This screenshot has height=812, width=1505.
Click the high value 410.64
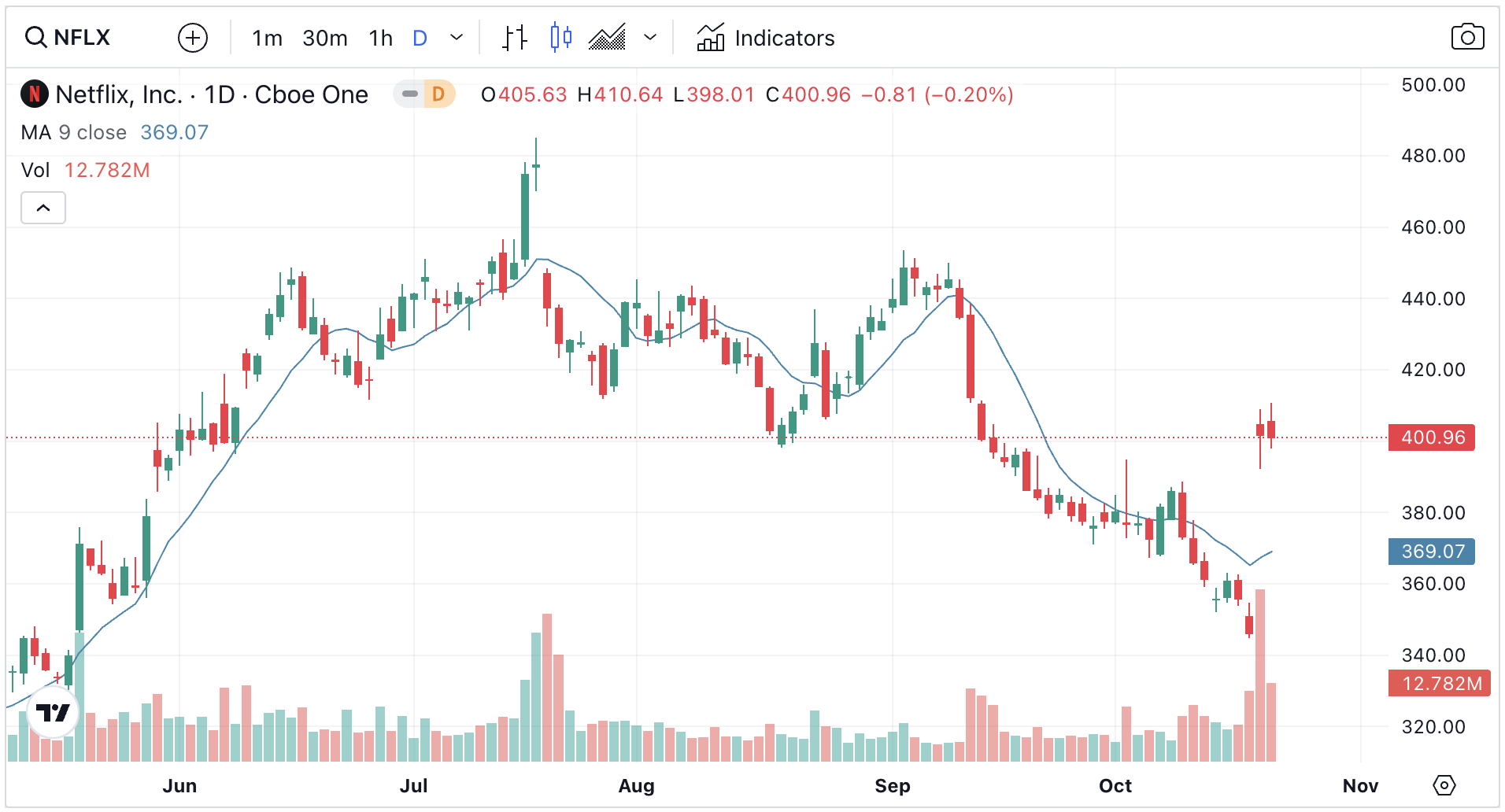pos(628,94)
